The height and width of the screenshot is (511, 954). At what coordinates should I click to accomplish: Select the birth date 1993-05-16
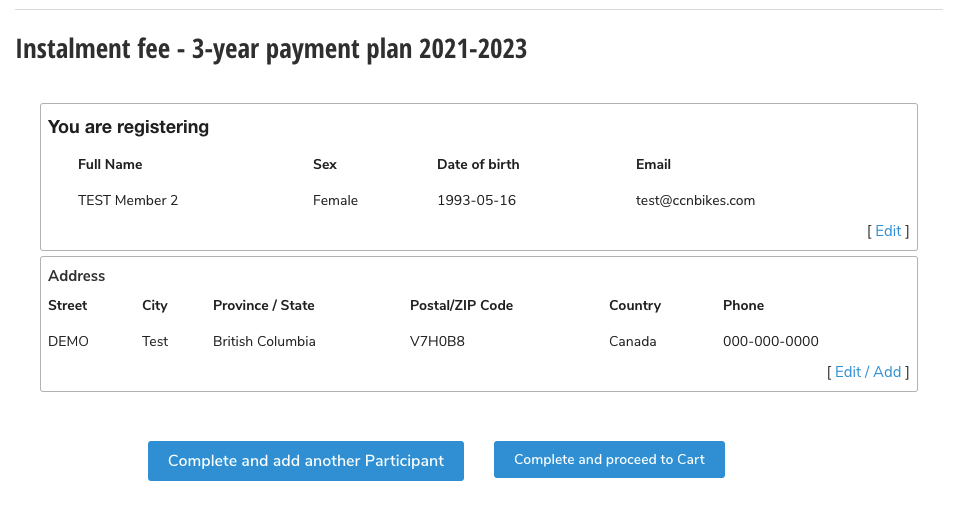click(476, 200)
